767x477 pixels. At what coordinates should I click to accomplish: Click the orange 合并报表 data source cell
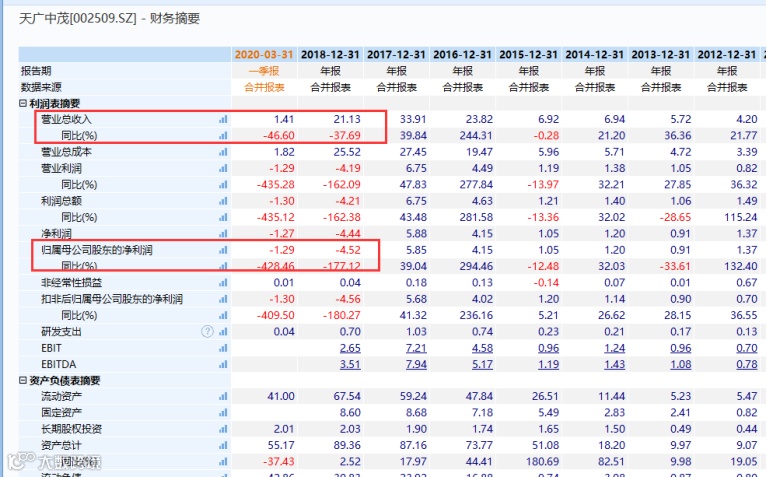[x=264, y=88]
